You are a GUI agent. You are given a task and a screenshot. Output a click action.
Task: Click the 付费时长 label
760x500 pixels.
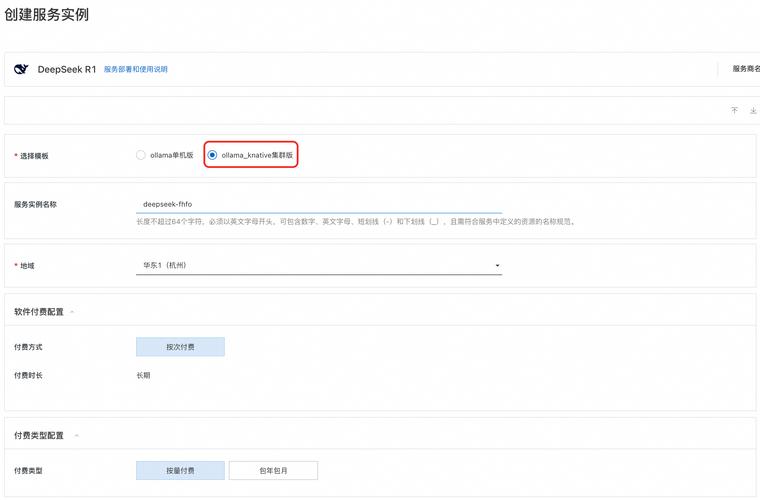point(28,375)
